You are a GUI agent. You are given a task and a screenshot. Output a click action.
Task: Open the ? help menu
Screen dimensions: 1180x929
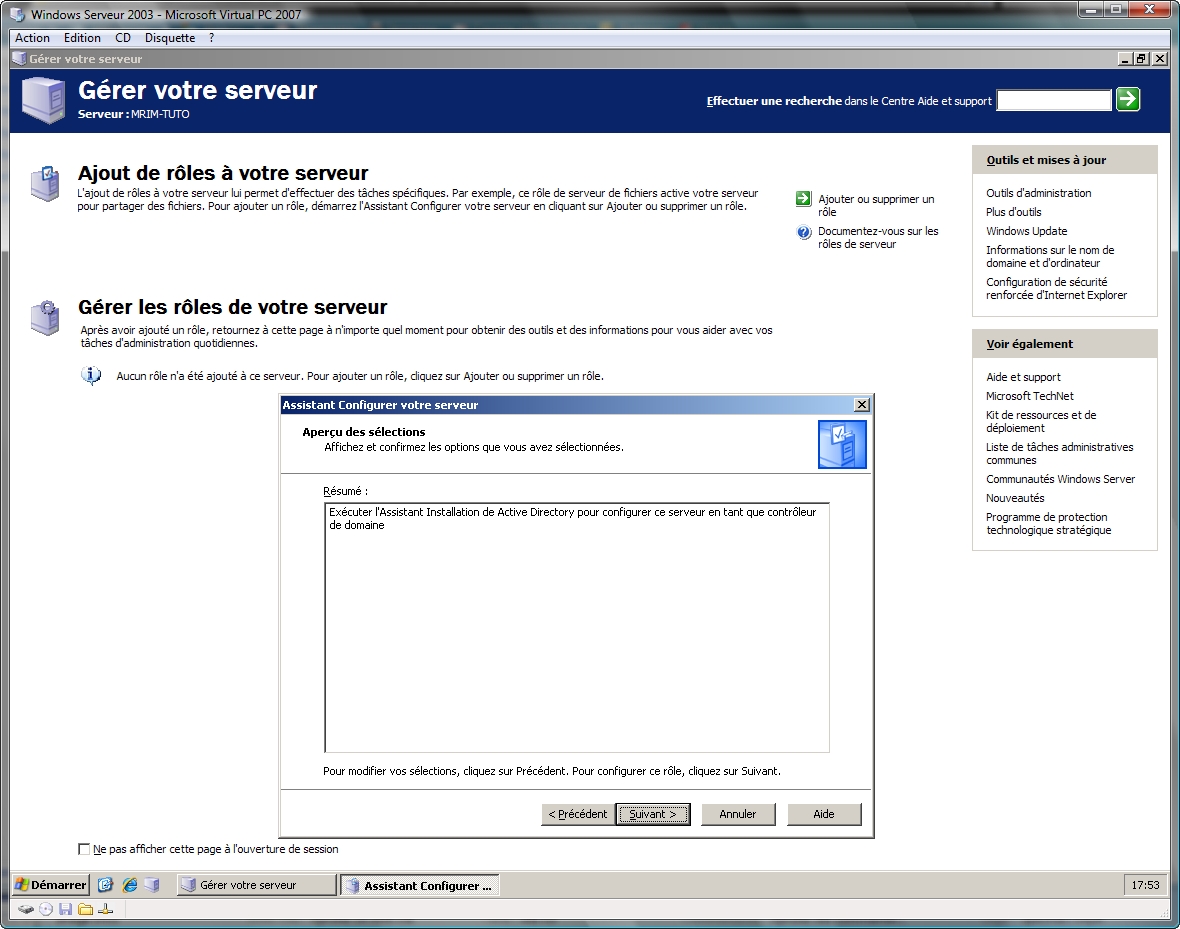(211, 38)
